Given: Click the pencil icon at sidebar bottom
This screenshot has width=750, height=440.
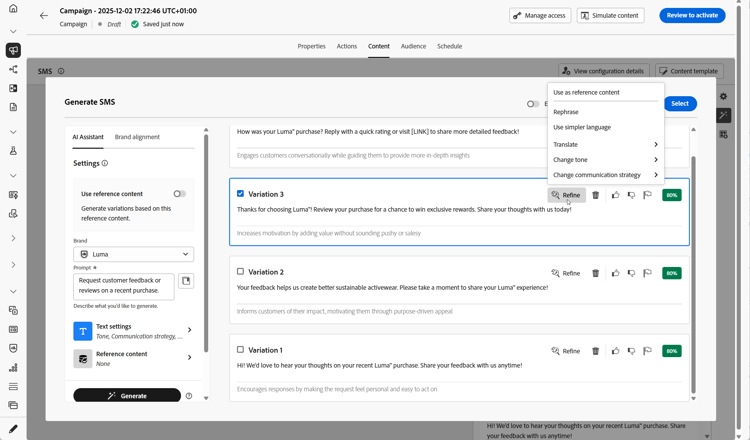Looking at the screenshot, I should pos(13,429).
